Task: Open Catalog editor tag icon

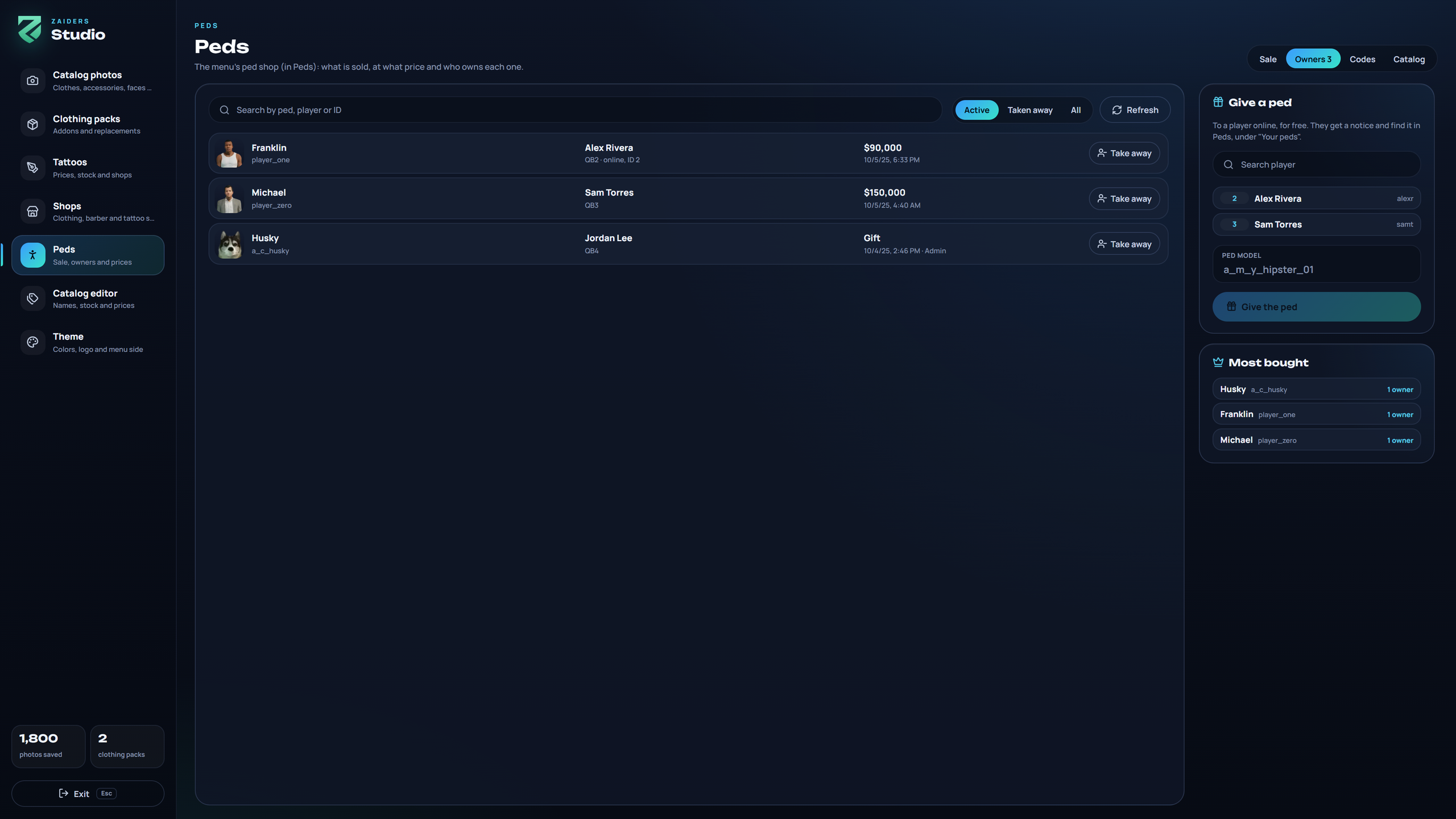Action: tap(32, 299)
